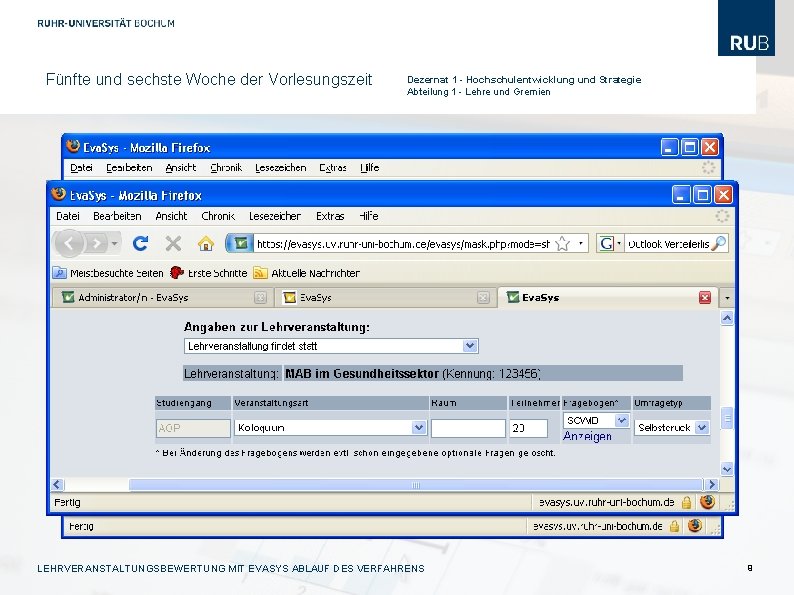Screen dimensions: 794x595
Task: Click the EvaSys site identity icon in address bar
Action: point(241,244)
